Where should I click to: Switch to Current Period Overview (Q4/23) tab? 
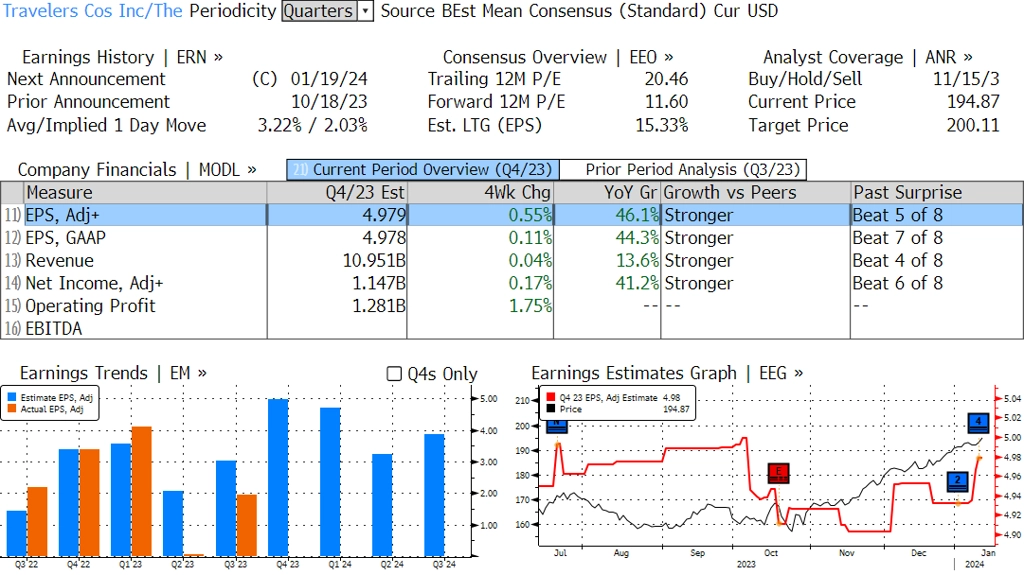423,170
